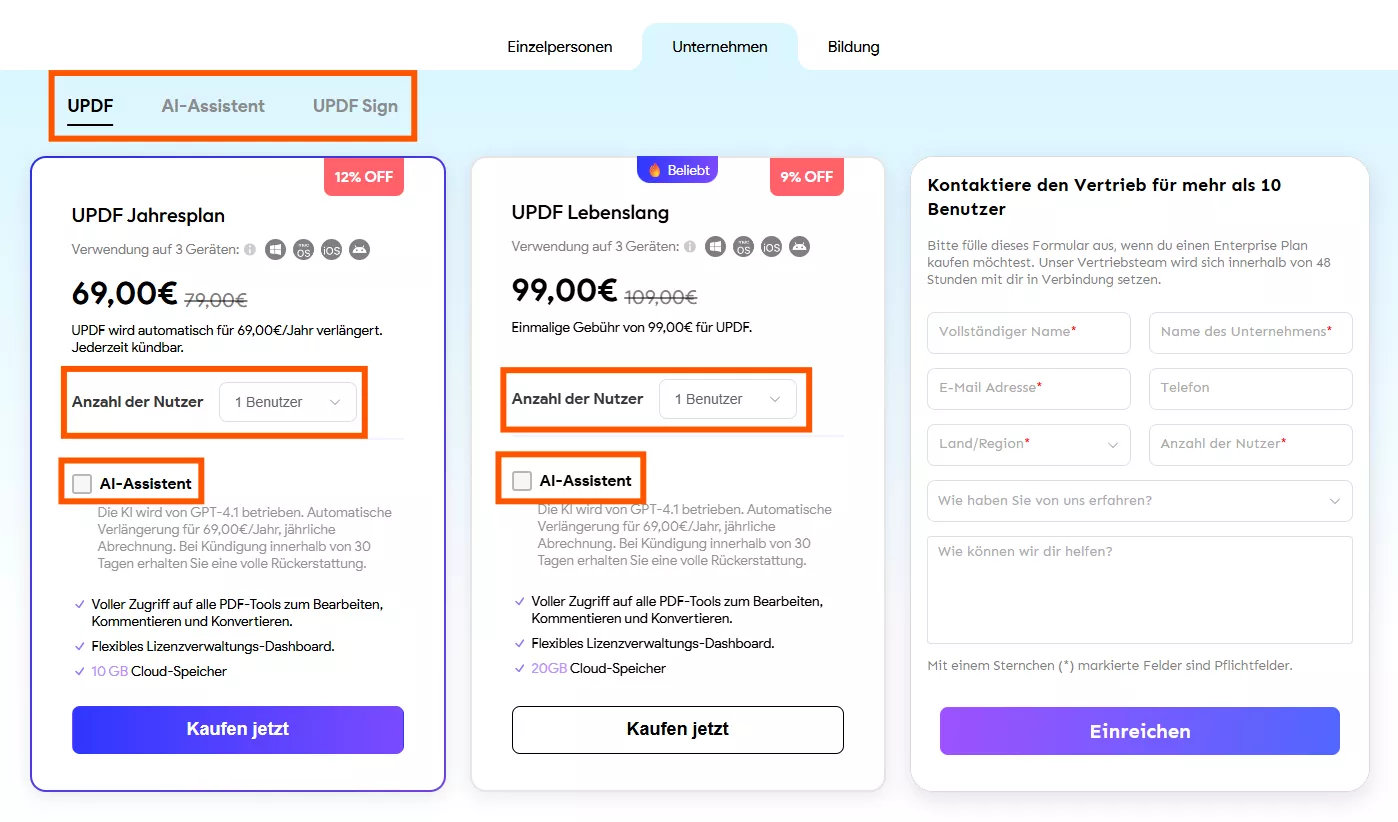Image resolution: width=1398 pixels, height=822 pixels.
Task: Open Lebenslang Anzahl der Nutzer dropdown
Action: [728, 399]
